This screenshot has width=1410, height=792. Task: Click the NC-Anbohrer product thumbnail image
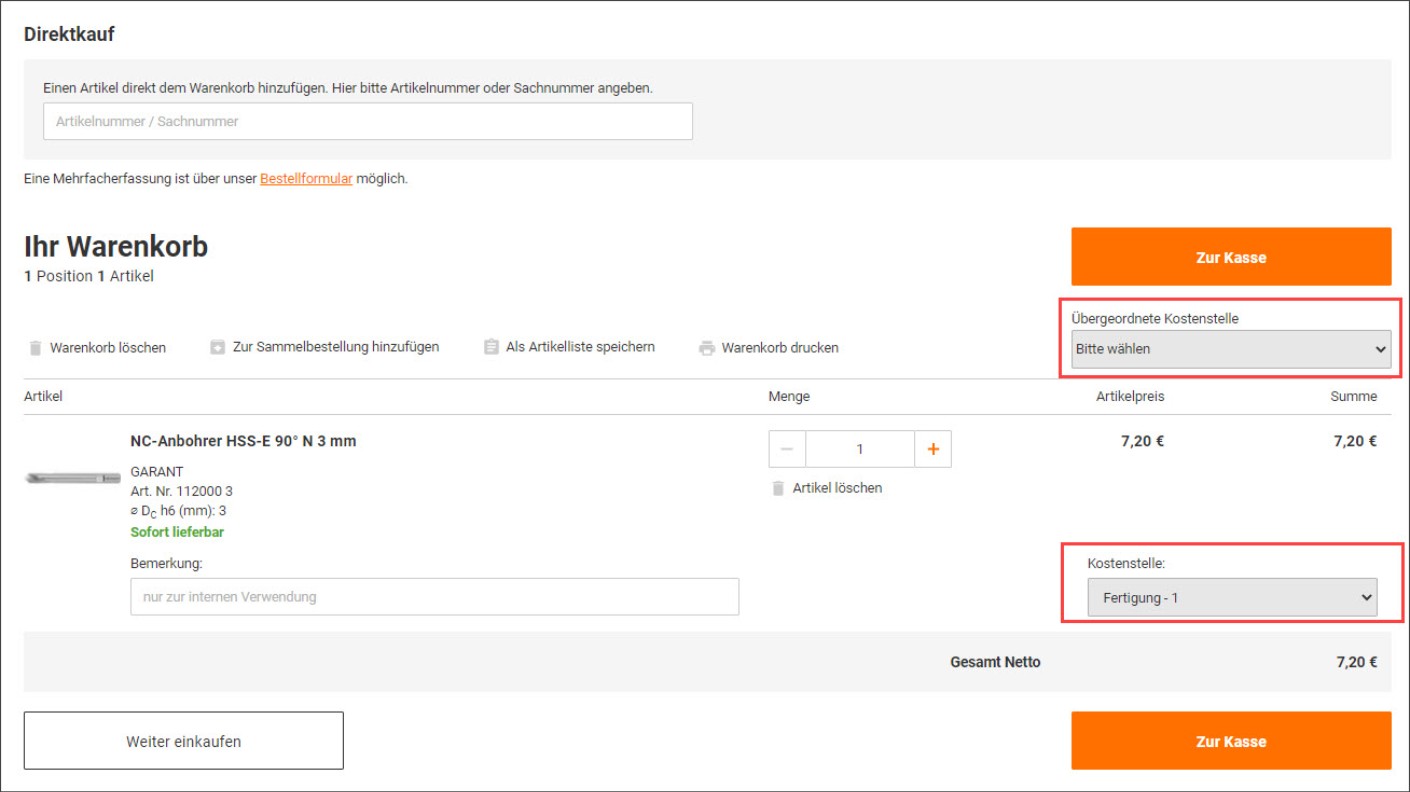coord(72,479)
